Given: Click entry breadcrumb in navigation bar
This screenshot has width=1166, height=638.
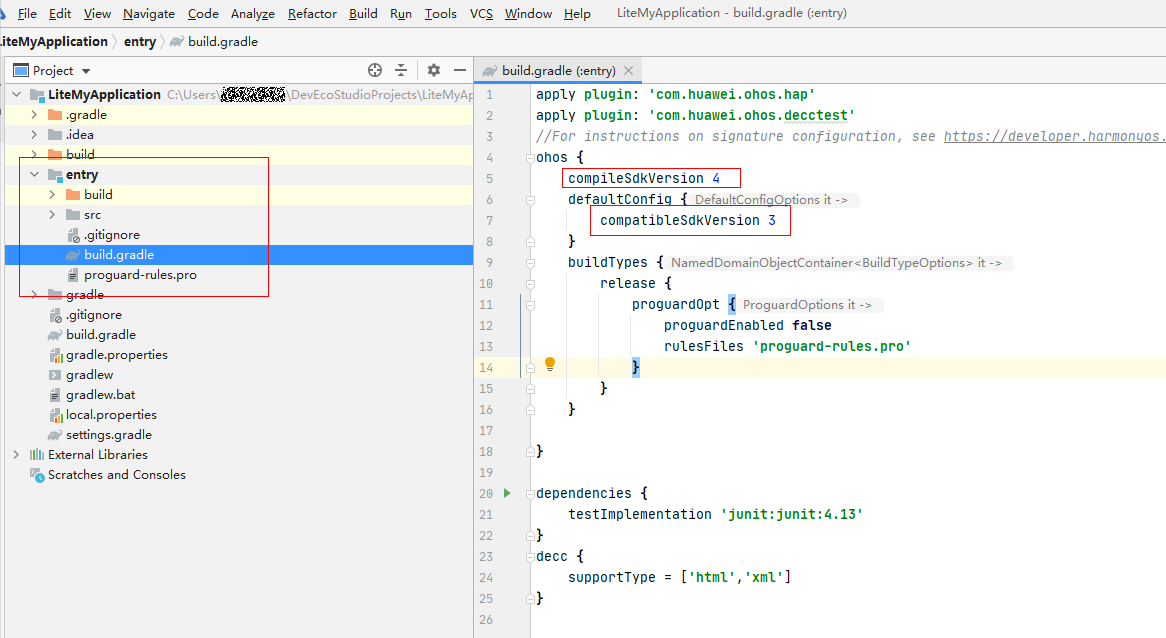Looking at the screenshot, I should point(140,42).
